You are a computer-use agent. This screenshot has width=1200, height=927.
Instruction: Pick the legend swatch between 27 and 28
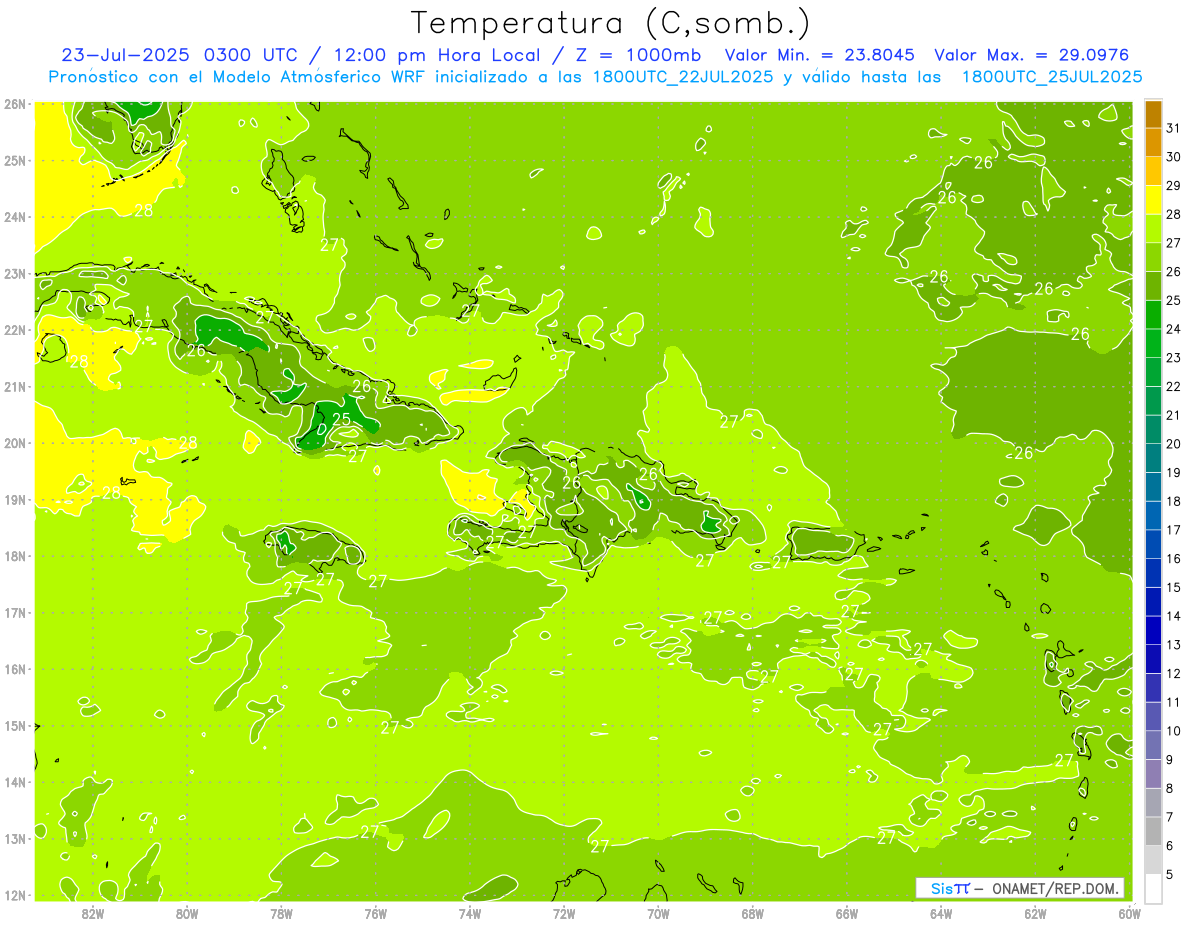pos(1154,229)
